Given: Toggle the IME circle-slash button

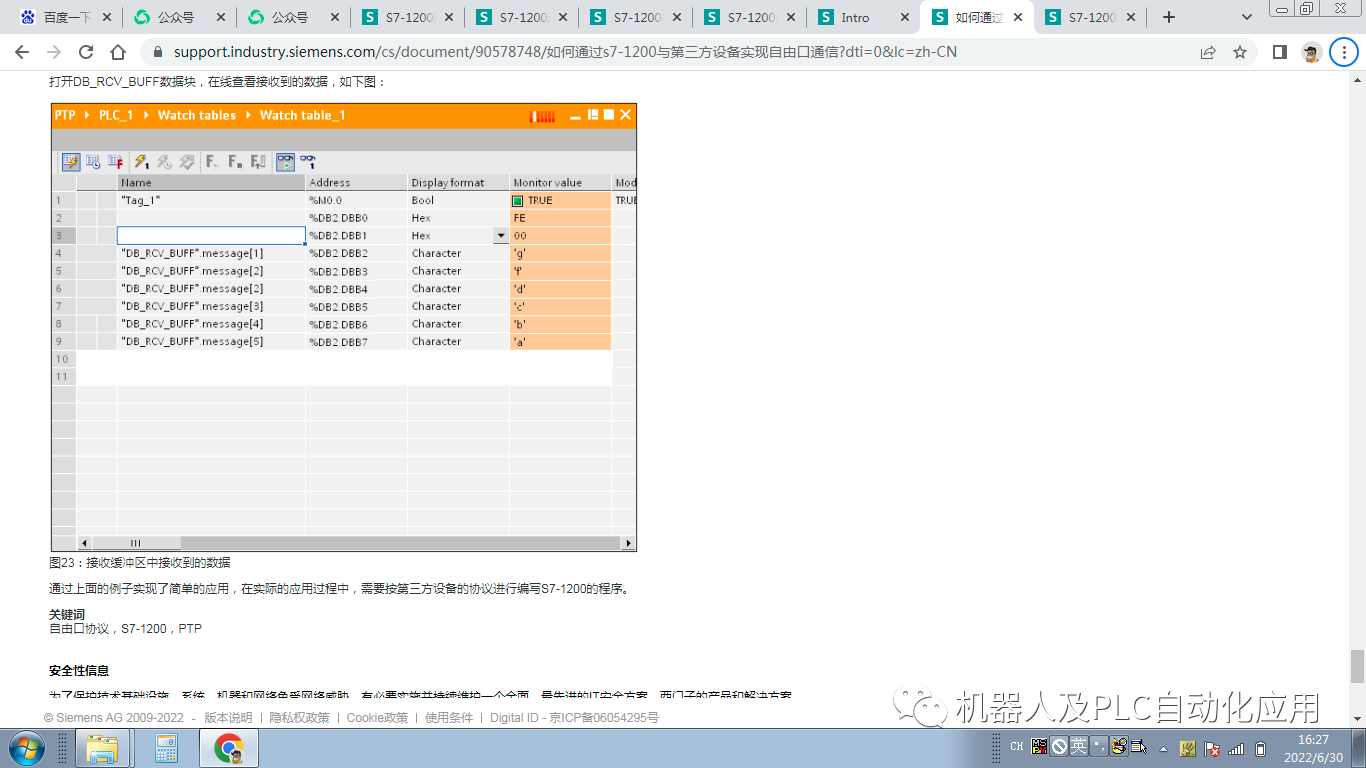Looking at the screenshot, I should coord(1059,746).
